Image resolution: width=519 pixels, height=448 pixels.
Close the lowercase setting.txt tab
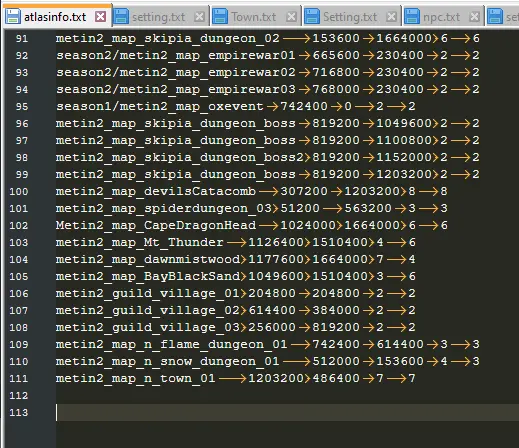point(199,17)
